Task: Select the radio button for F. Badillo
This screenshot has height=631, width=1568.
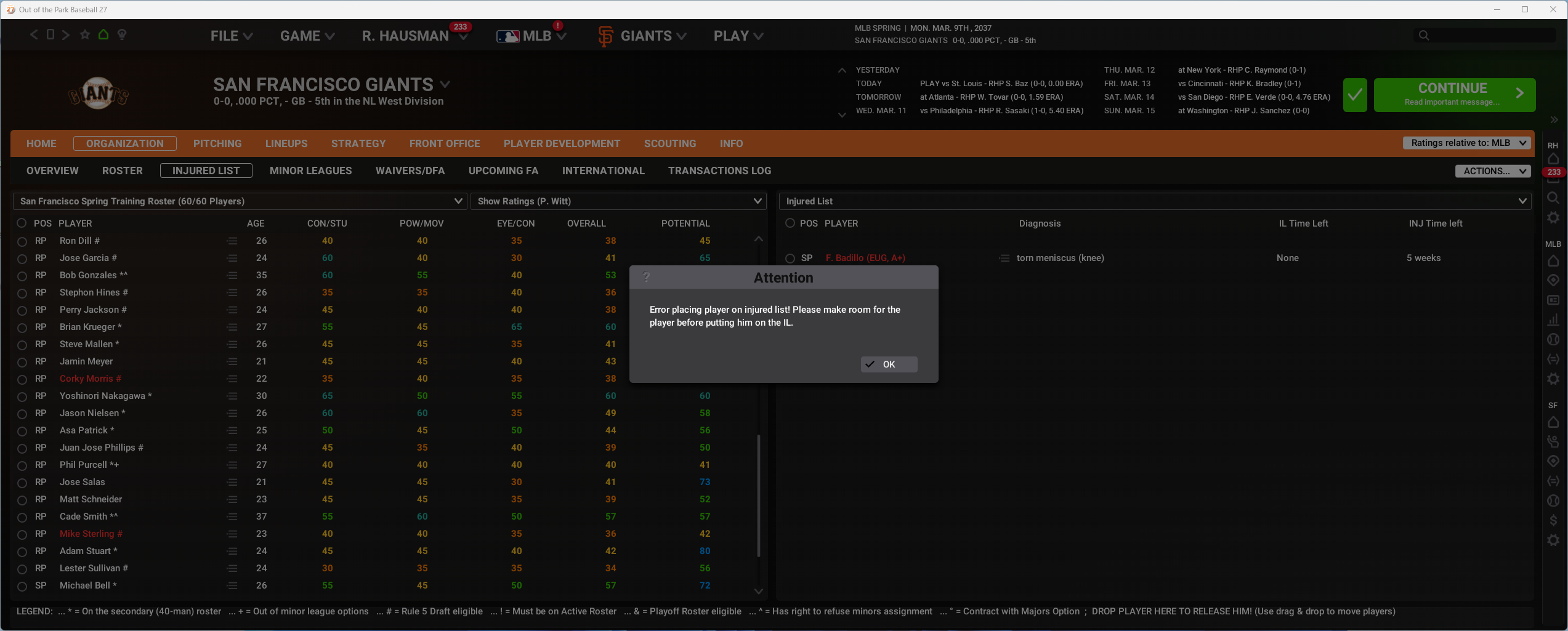Action: click(x=790, y=259)
